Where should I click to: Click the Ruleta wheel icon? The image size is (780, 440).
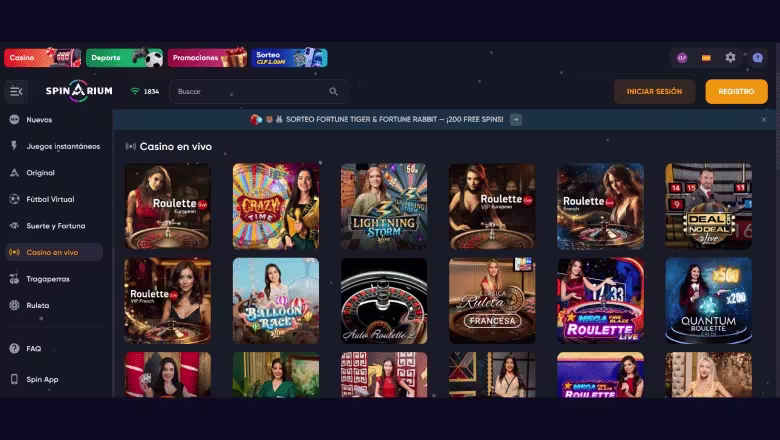(14, 305)
